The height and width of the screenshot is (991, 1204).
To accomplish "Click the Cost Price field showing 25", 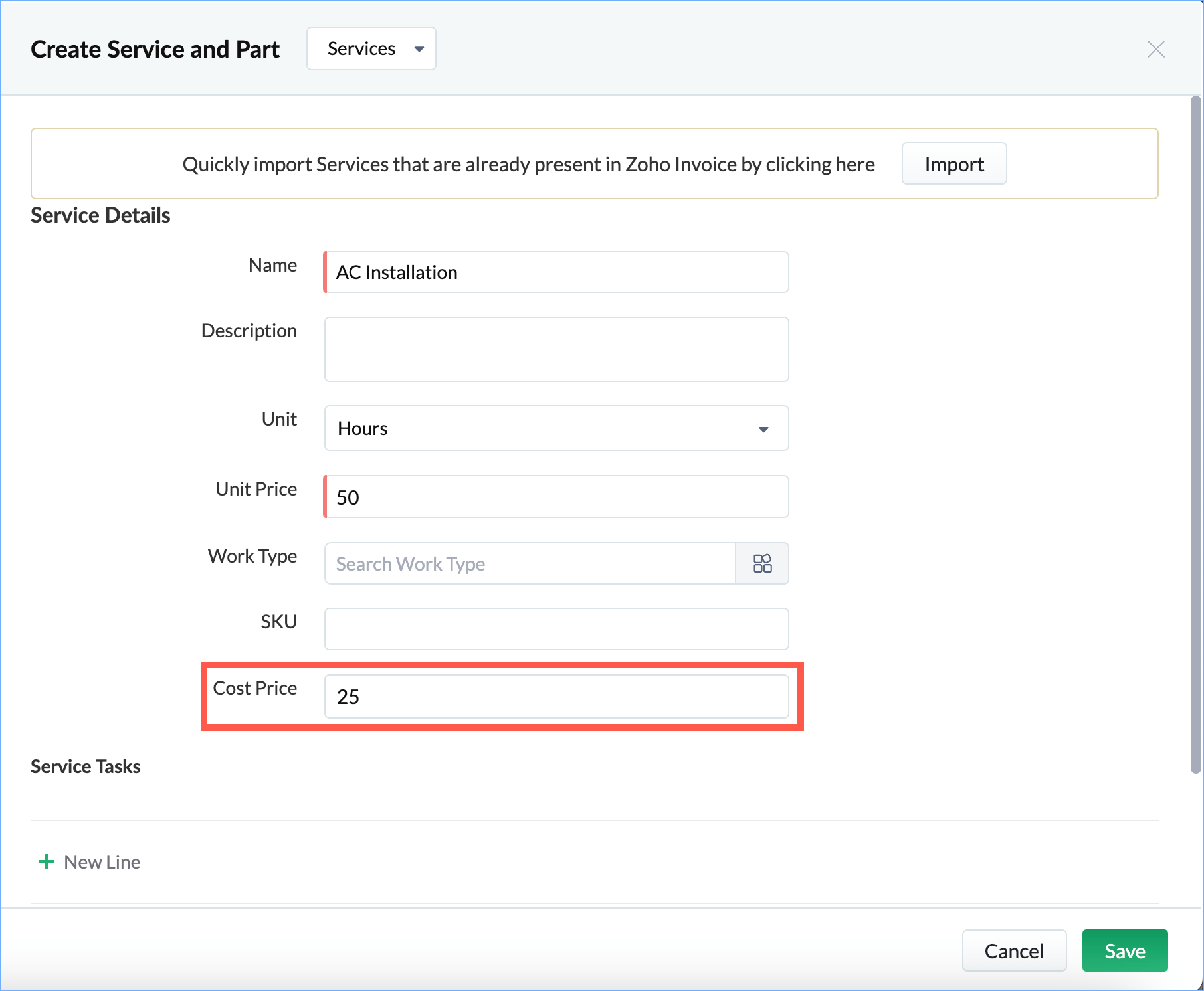I will pos(556,697).
